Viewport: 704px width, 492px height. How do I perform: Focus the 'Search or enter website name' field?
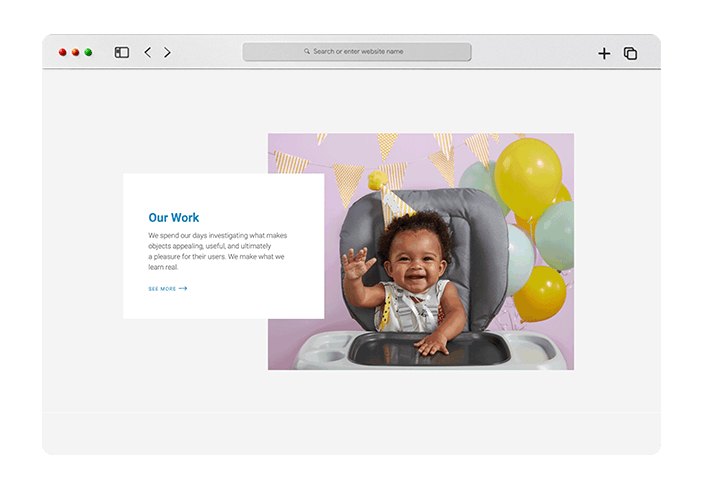click(358, 51)
